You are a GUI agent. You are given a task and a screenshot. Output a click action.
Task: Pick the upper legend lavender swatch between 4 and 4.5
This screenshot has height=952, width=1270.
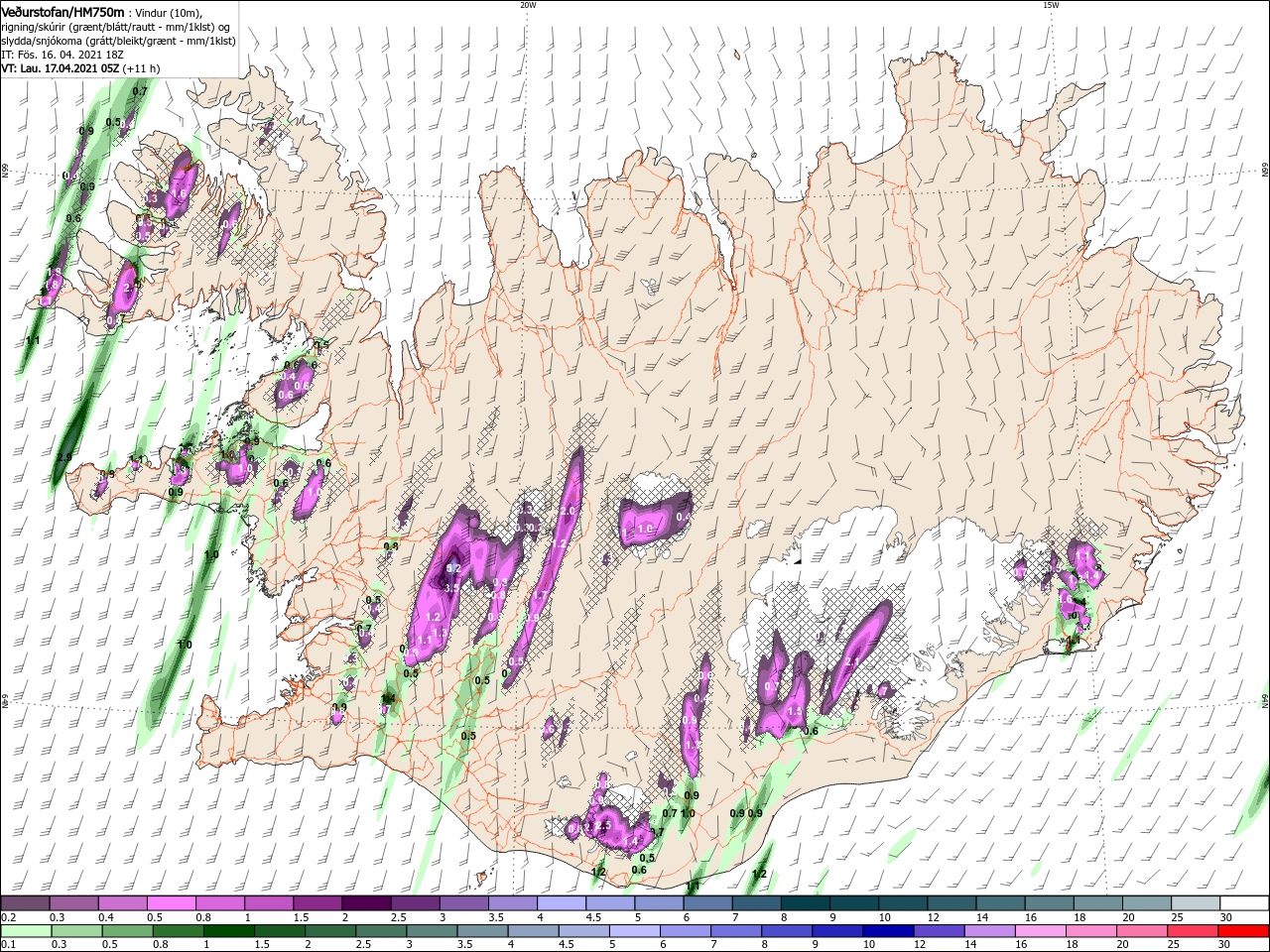coord(561,903)
